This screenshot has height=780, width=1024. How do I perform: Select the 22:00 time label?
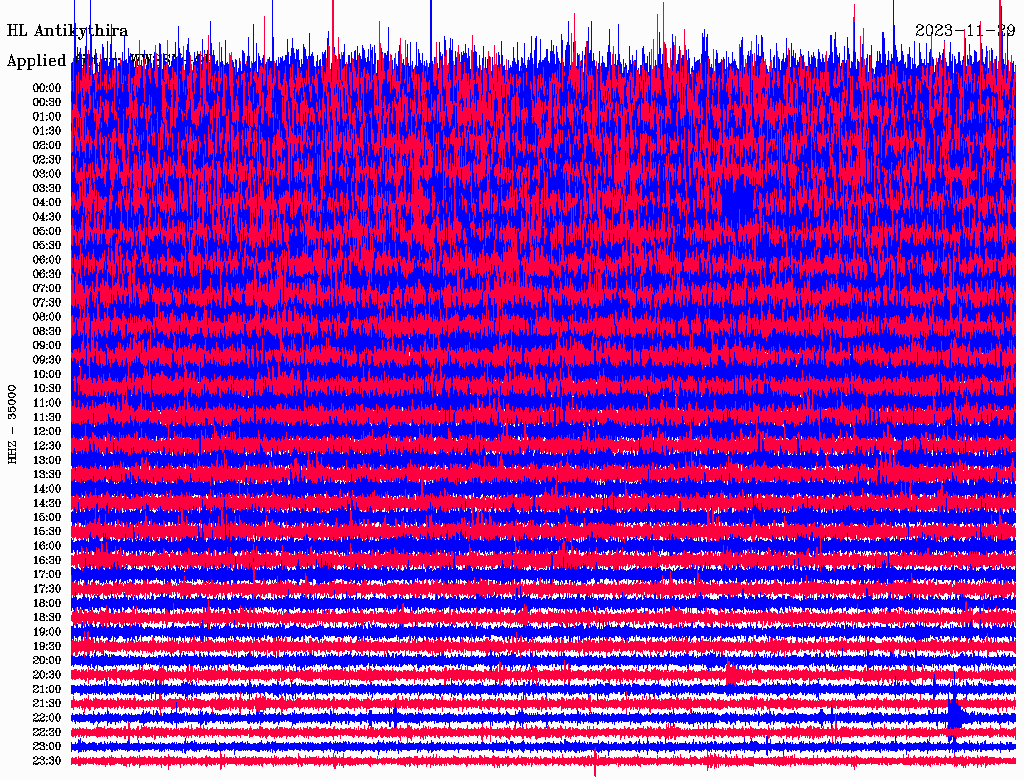[x=47, y=718]
